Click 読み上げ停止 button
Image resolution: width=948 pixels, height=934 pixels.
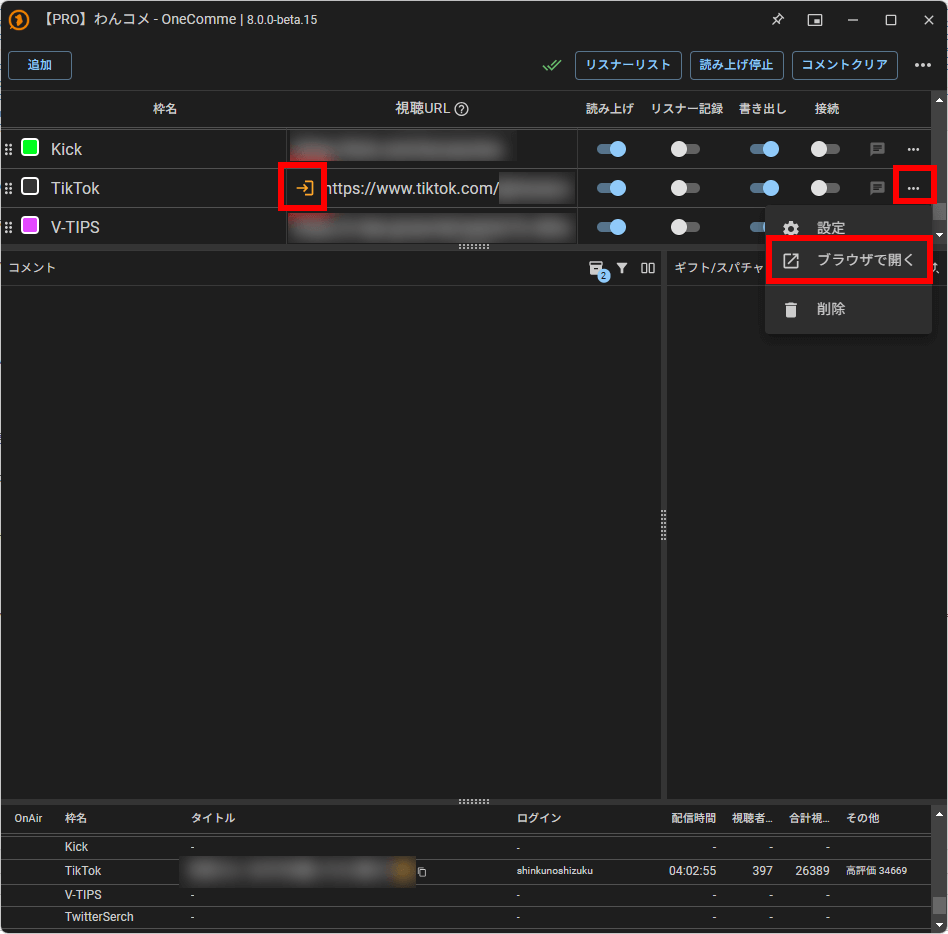[736, 65]
